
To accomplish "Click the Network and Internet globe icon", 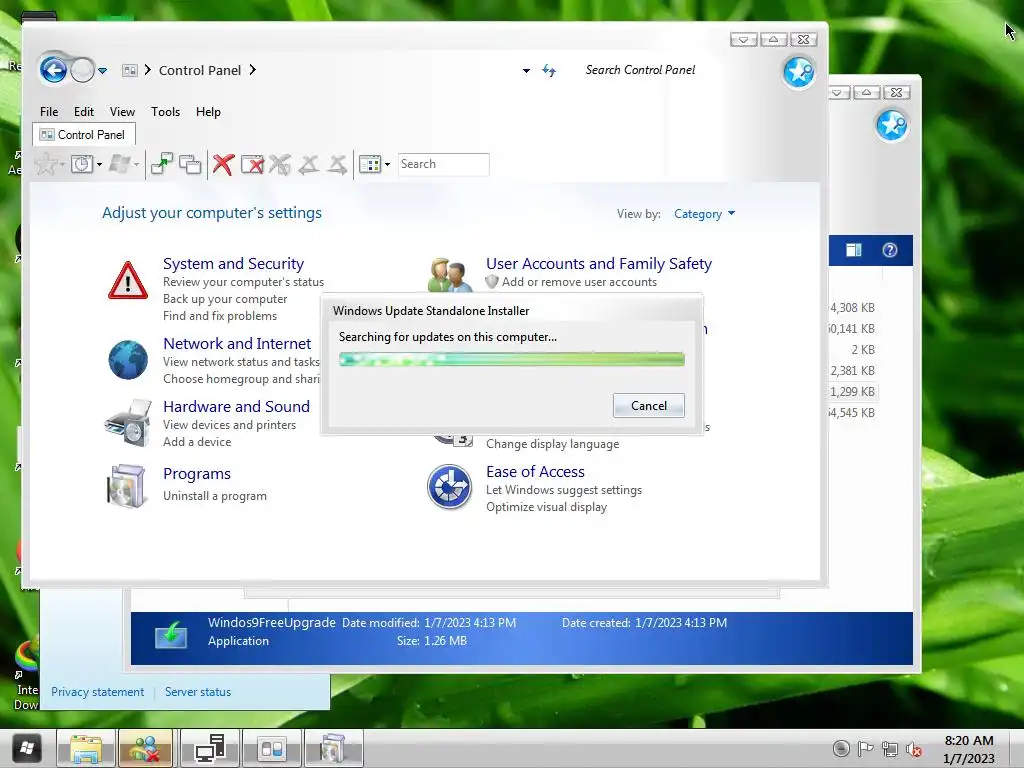I will click(x=128, y=360).
